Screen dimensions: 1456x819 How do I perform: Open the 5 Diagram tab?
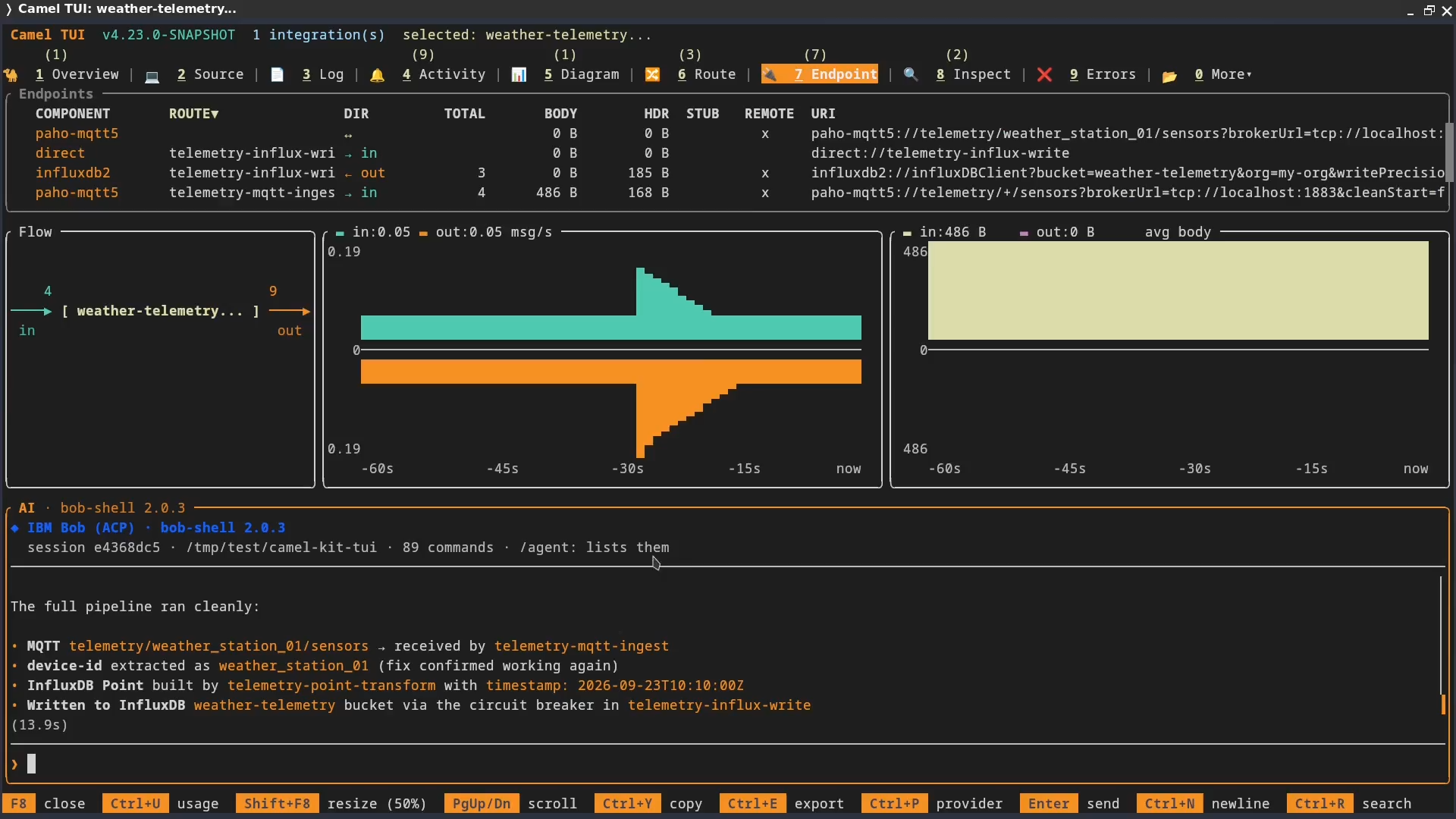coord(582,74)
